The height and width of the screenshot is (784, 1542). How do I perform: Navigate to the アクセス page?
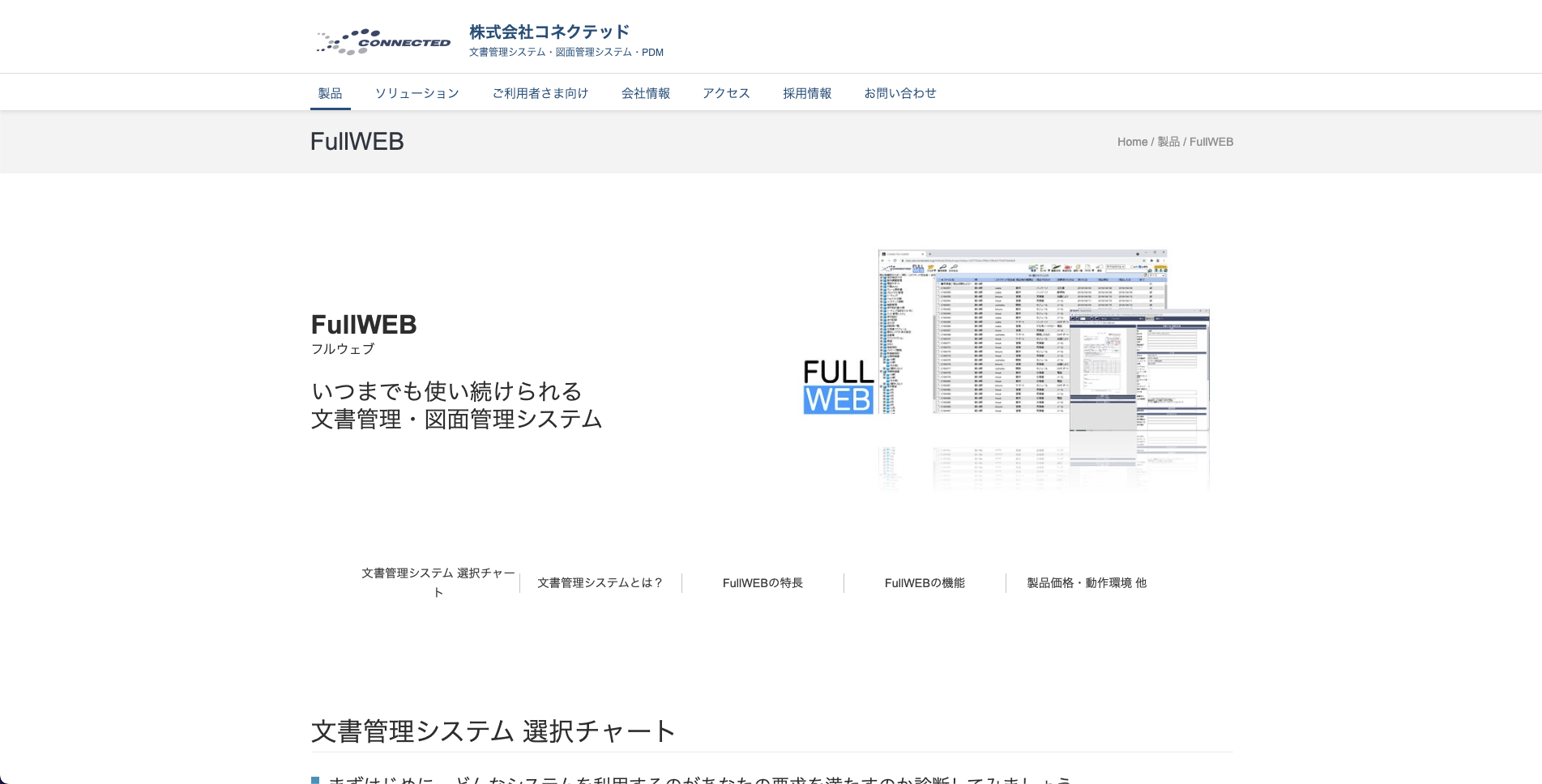726,93
